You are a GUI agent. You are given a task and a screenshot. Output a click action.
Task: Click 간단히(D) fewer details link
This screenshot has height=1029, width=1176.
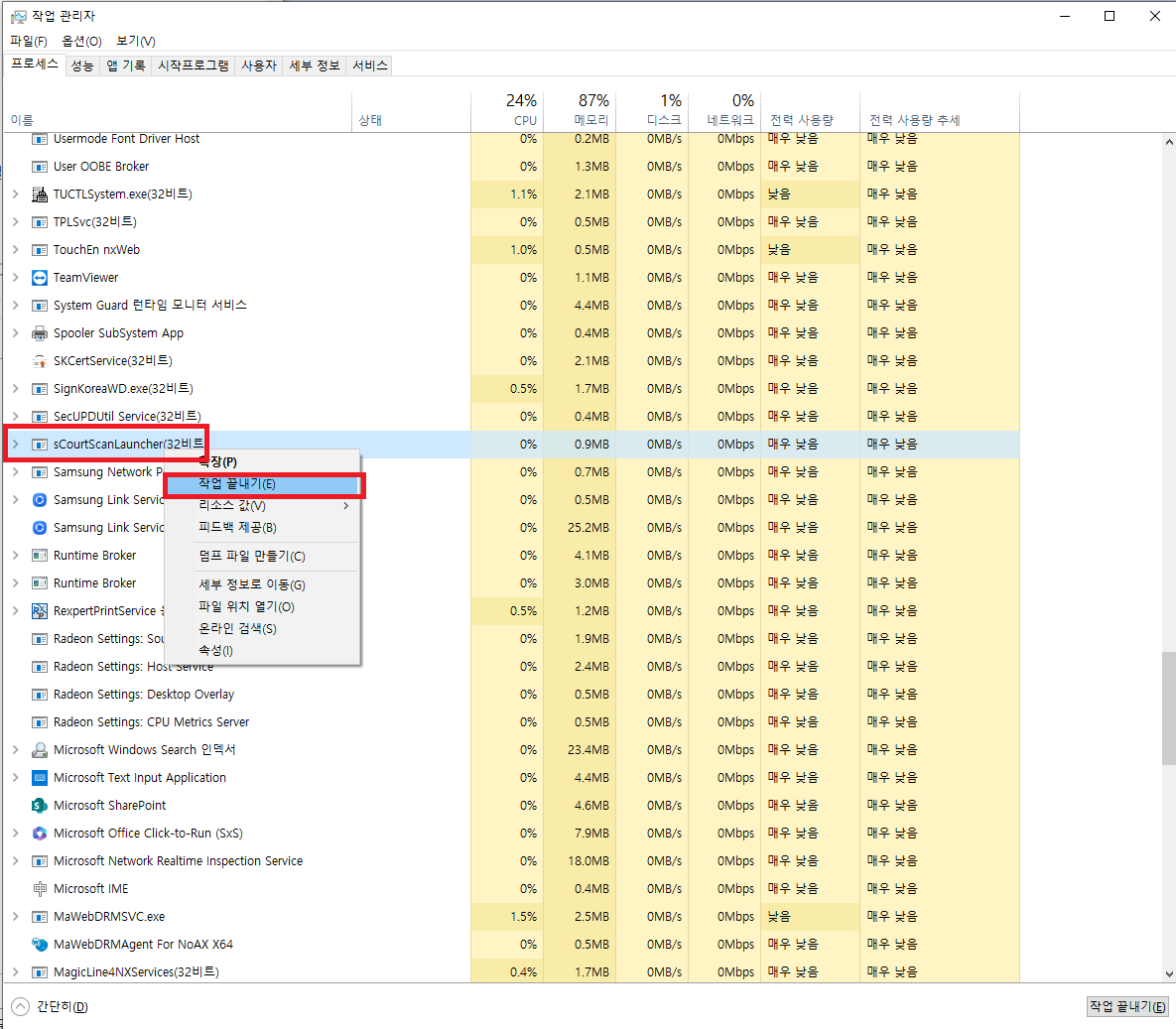pos(63,1006)
